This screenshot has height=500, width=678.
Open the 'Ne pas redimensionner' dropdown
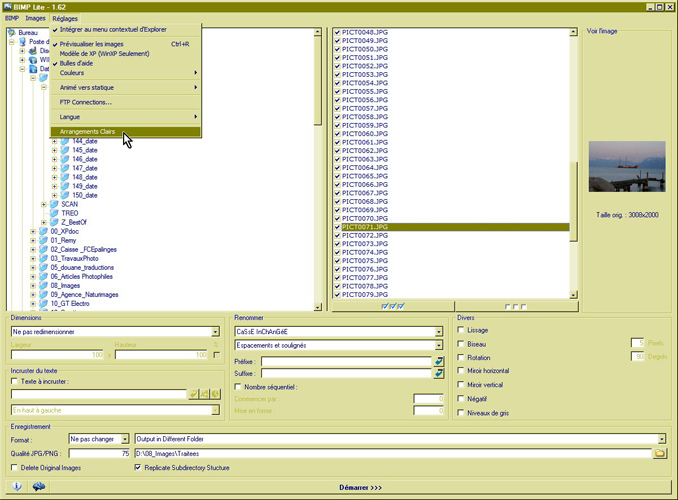pos(215,331)
